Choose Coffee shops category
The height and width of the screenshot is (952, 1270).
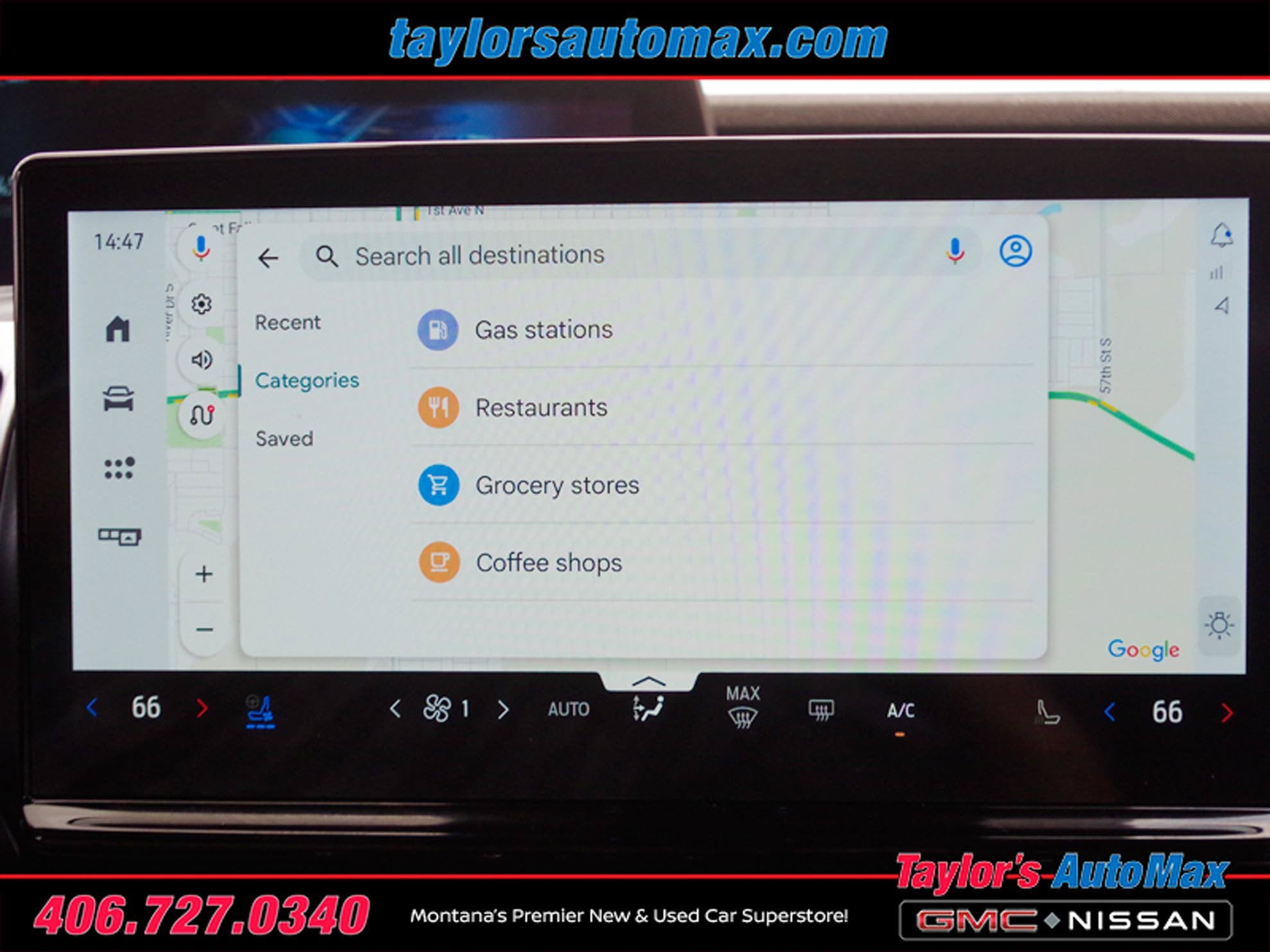point(723,563)
